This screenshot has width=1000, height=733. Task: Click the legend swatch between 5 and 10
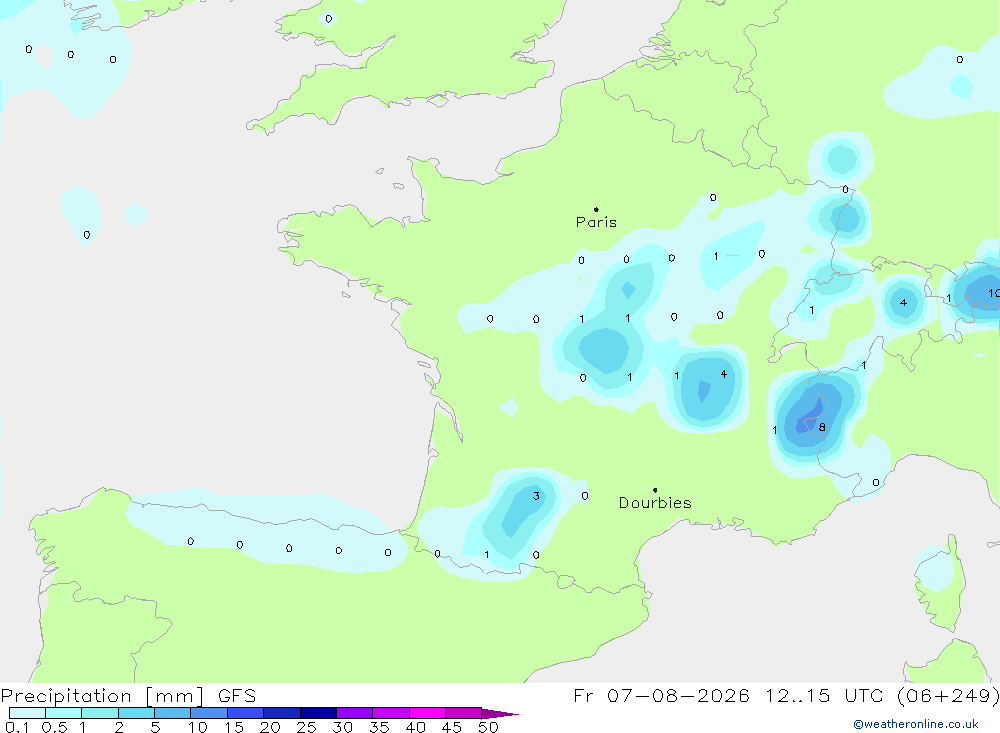point(172,713)
